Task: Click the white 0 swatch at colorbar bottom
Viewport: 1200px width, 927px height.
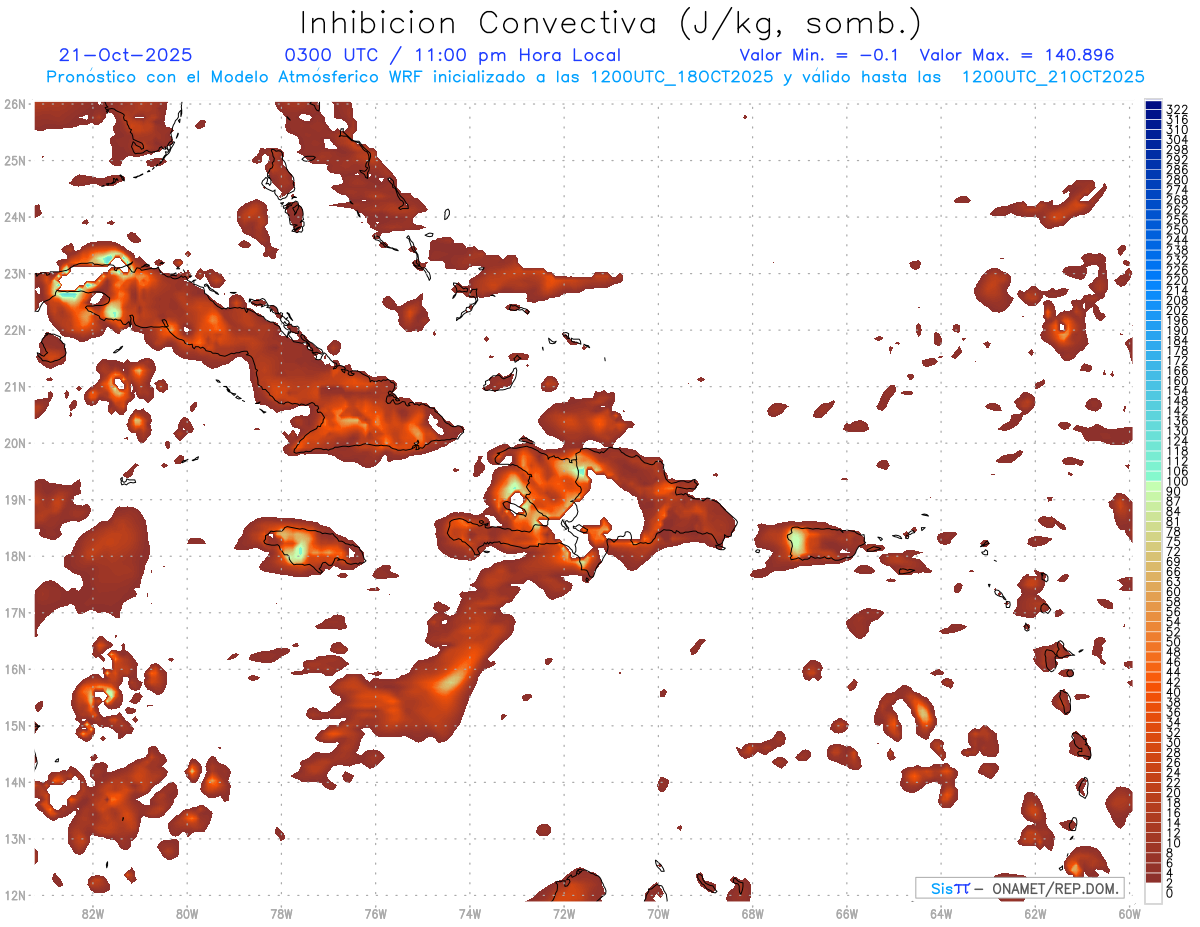Action: pyautogui.click(x=1153, y=892)
